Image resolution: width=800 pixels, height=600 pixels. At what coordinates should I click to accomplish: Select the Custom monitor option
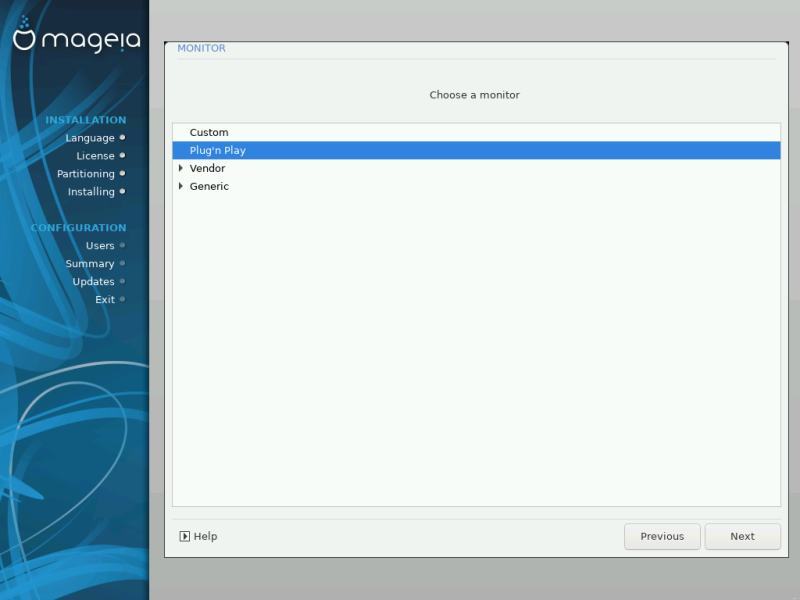point(209,132)
